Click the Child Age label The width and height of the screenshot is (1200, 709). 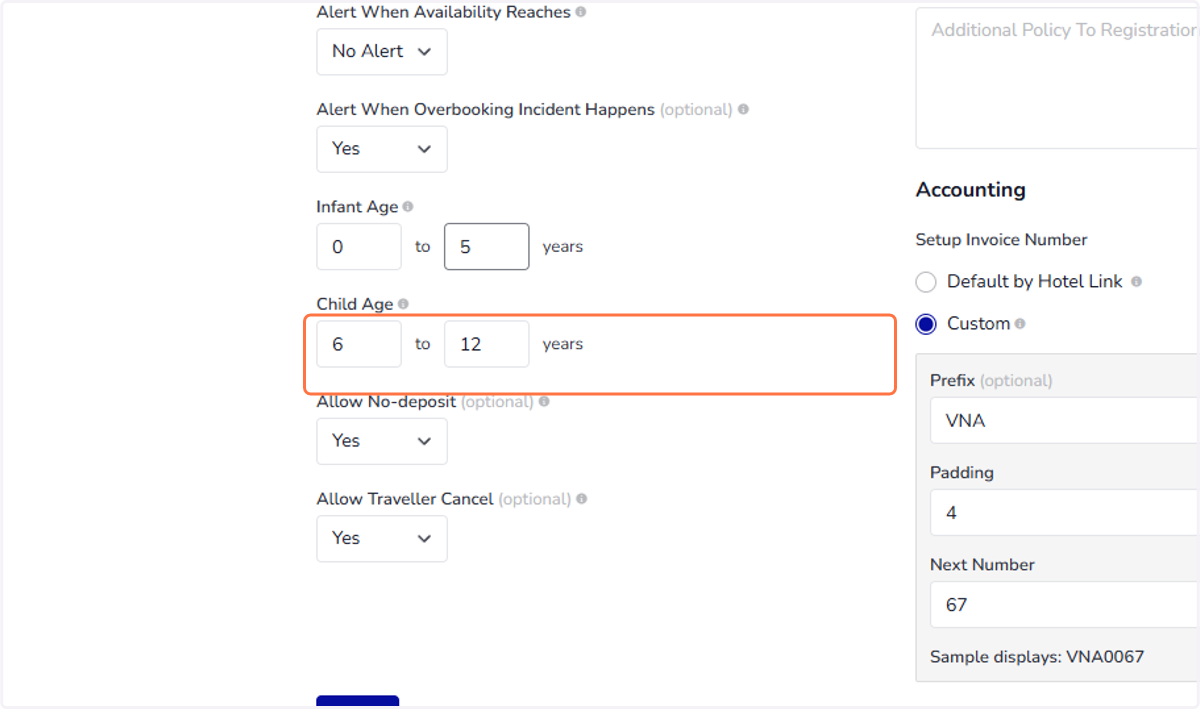click(x=355, y=304)
